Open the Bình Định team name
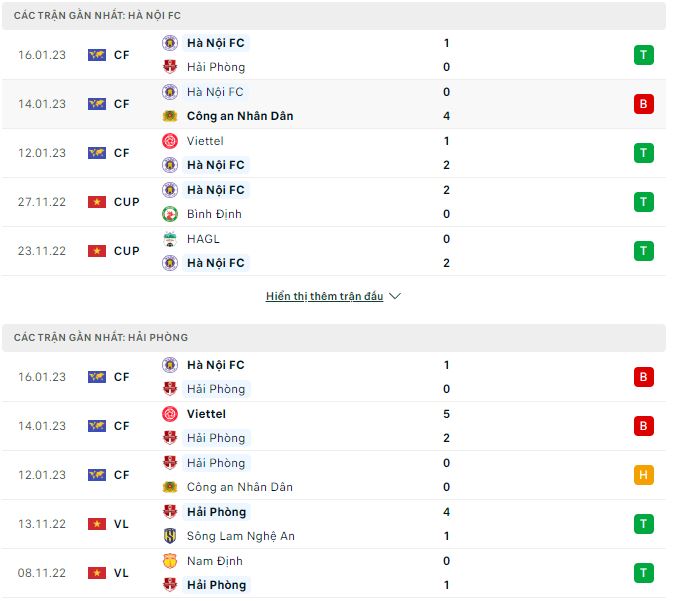This screenshot has height=601, width=677. (214, 214)
